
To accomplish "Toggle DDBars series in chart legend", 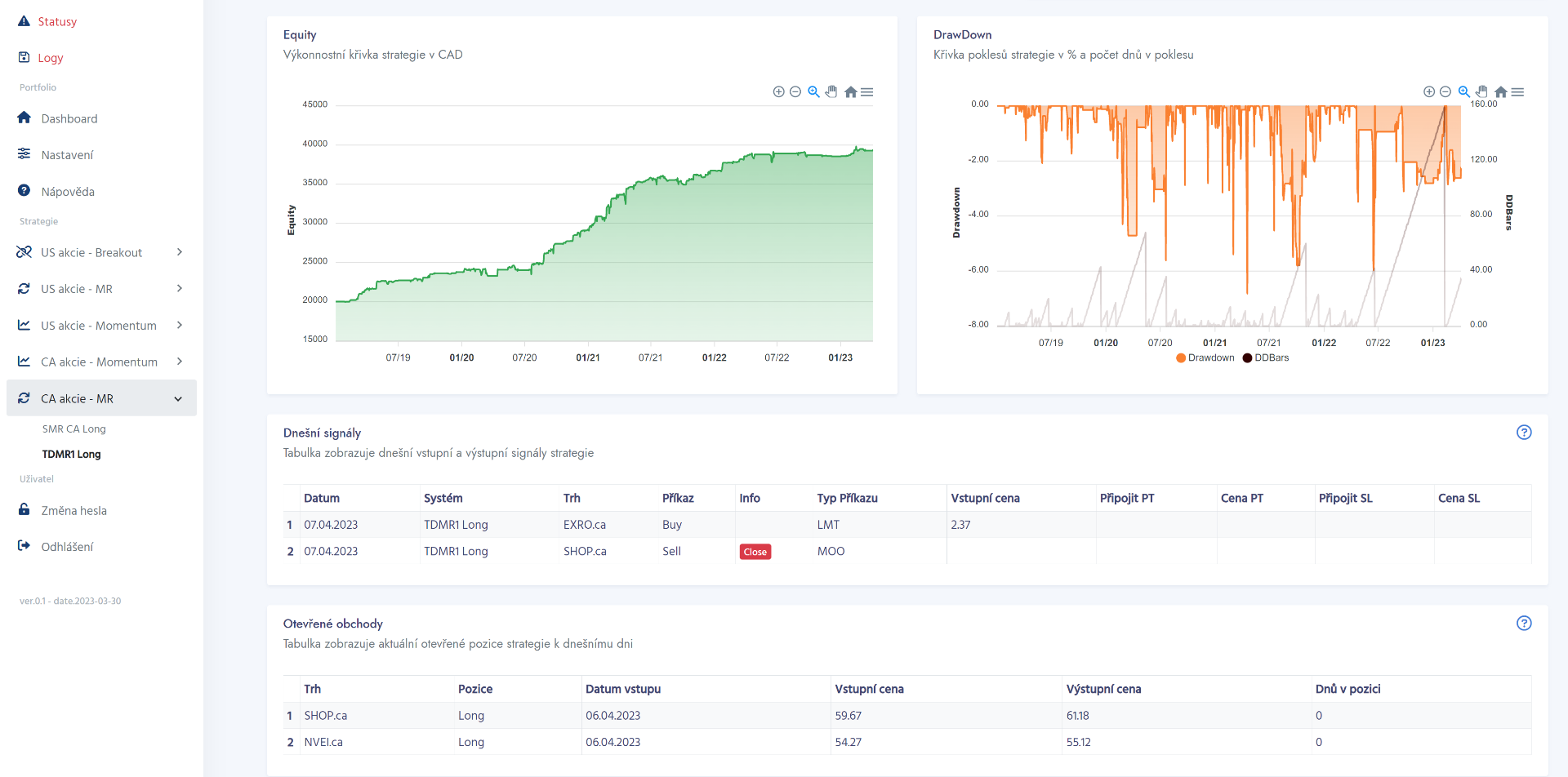I will click(1266, 357).
